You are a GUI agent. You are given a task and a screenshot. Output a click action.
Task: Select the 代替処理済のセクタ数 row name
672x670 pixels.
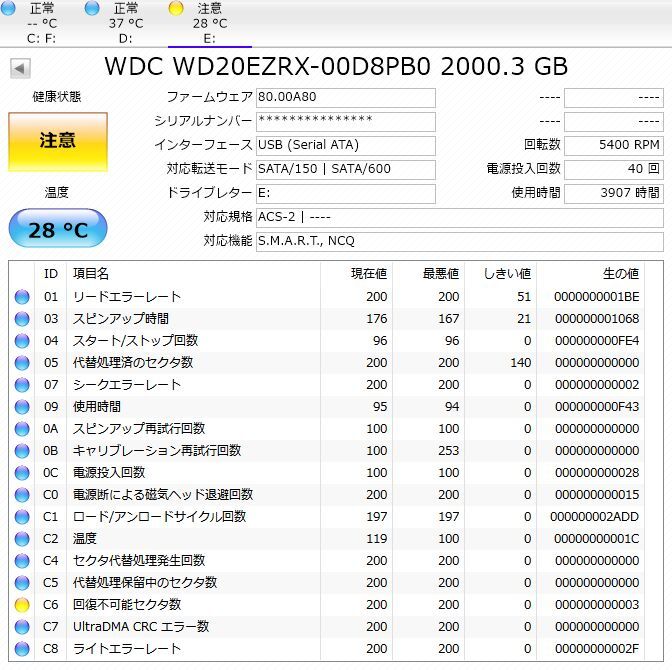[133, 363]
